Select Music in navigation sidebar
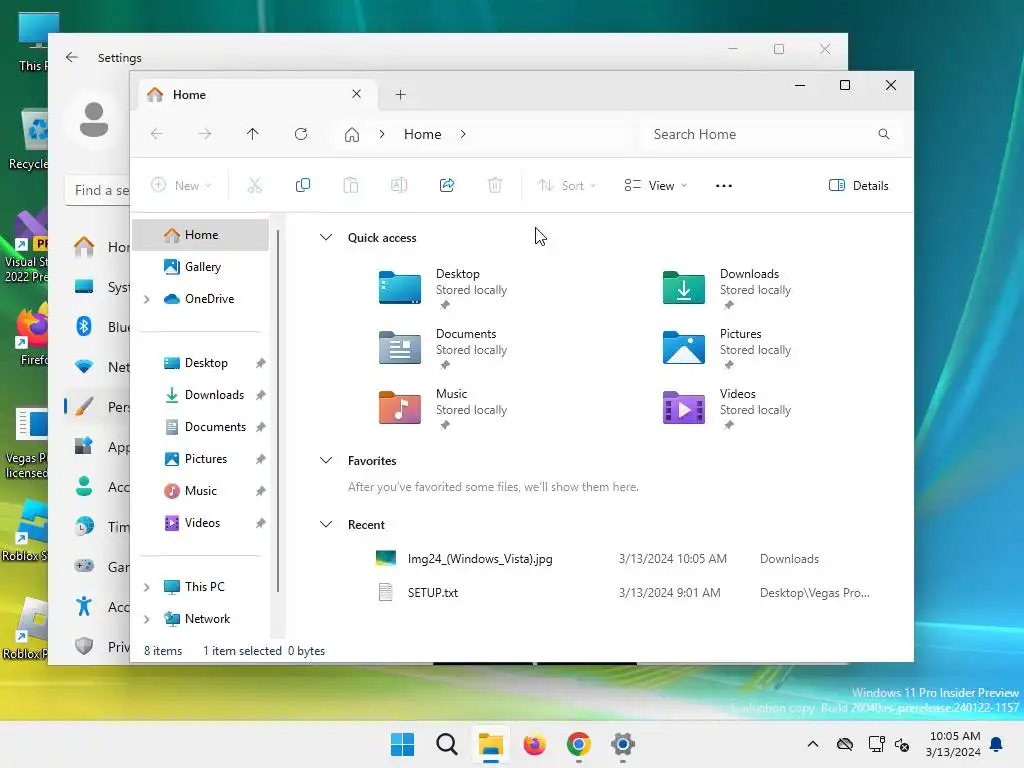 pyautogui.click(x=200, y=491)
